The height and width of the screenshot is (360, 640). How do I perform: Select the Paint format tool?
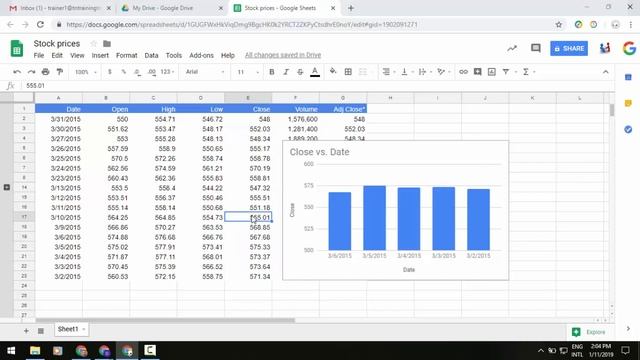[60, 72]
